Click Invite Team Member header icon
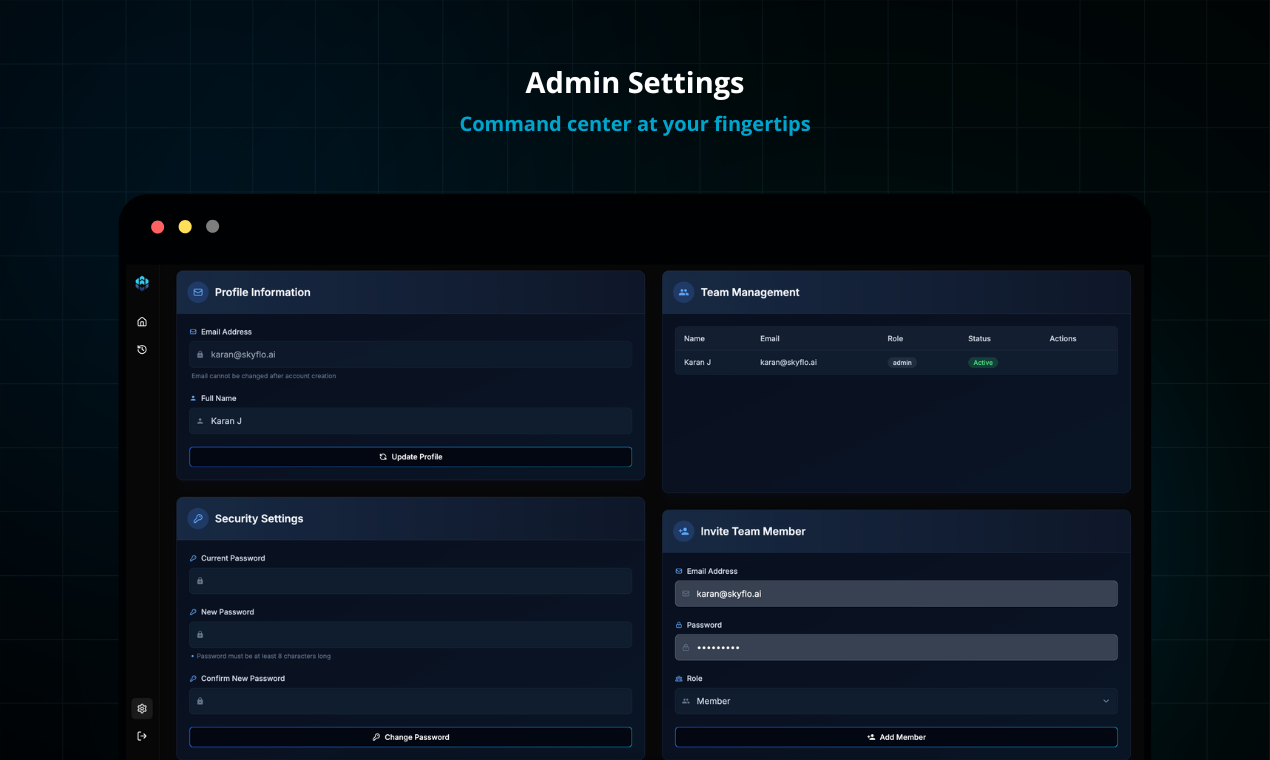1270x760 pixels. pos(684,531)
